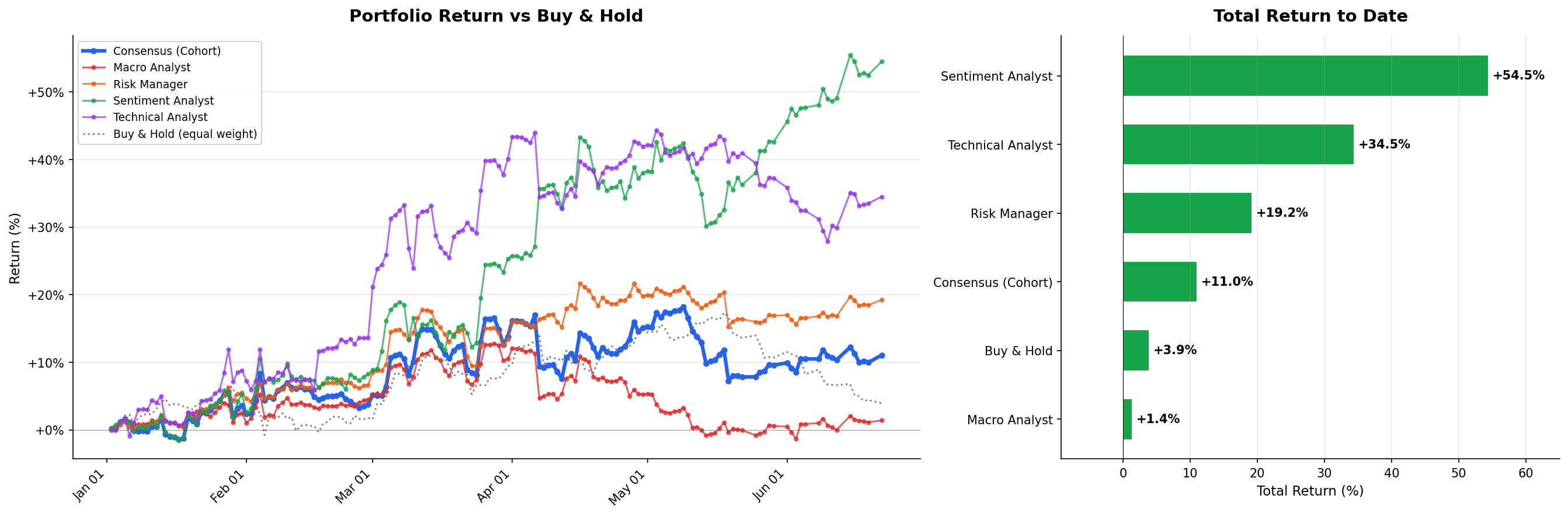Viewport: 1568px width, 516px height.
Task: Select the Risk Manager bar
Action: click(x=1187, y=213)
